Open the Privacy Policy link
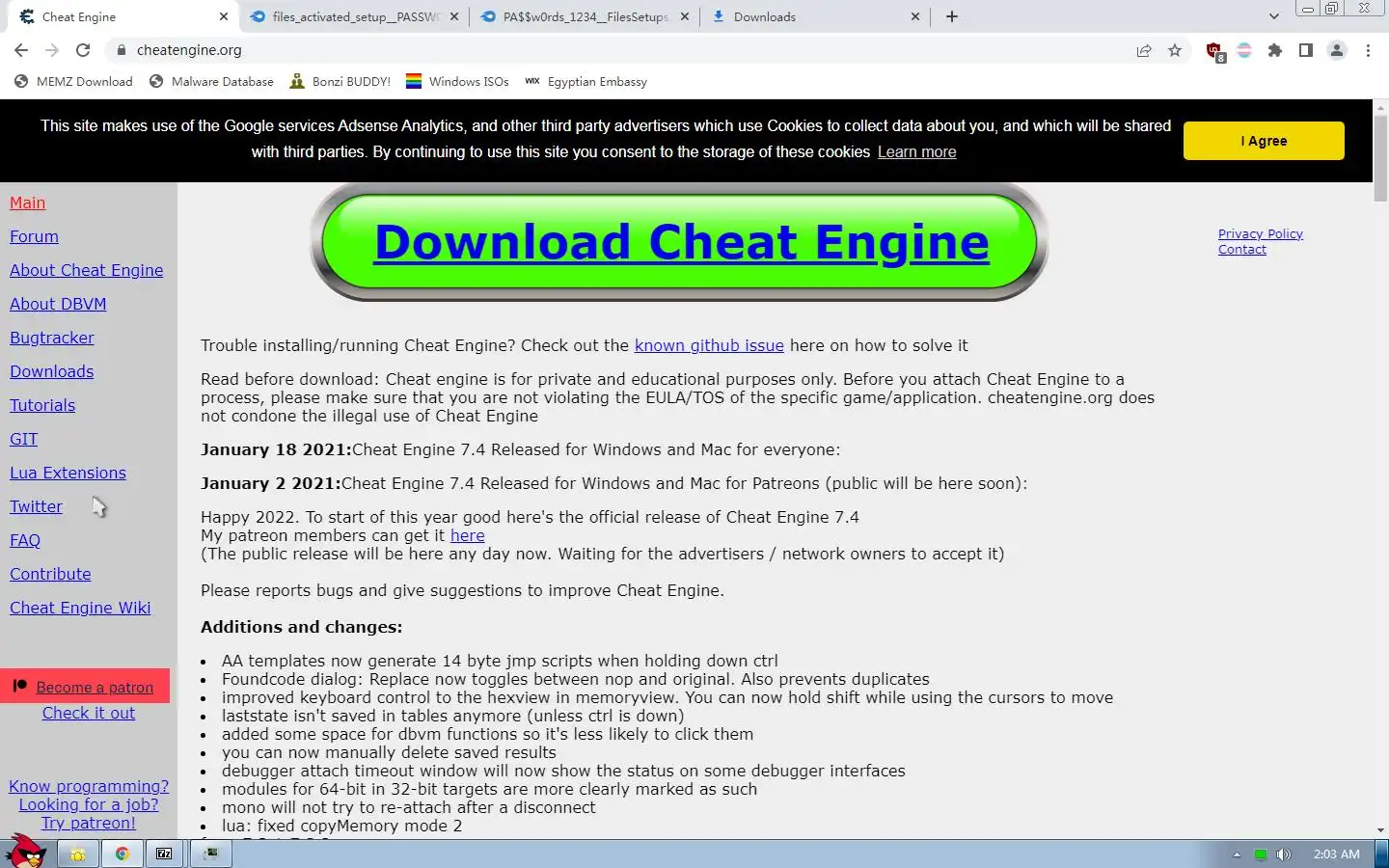The image size is (1389, 868). [x=1260, y=234]
